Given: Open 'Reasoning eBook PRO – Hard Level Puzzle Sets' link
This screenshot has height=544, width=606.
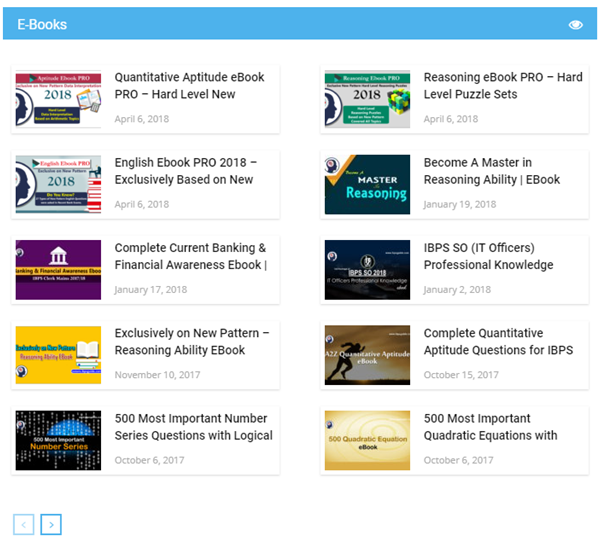Looking at the screenshot, I should click(502, 86).
